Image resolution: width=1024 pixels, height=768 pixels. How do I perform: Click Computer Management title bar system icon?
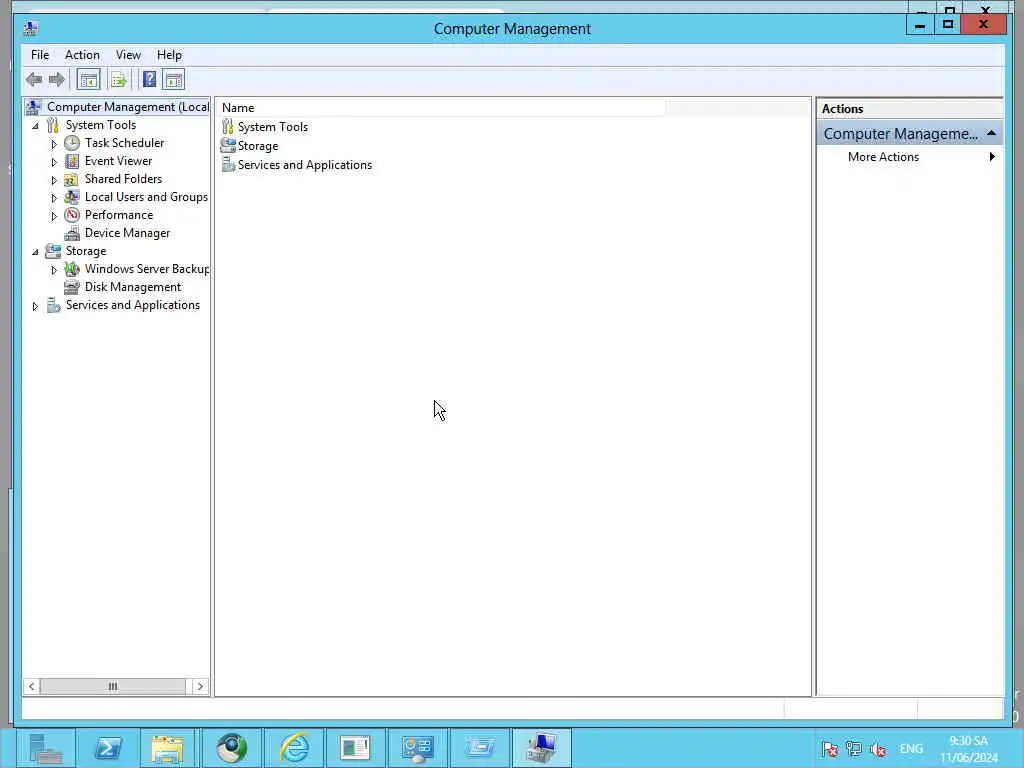(x=31, y=28)
